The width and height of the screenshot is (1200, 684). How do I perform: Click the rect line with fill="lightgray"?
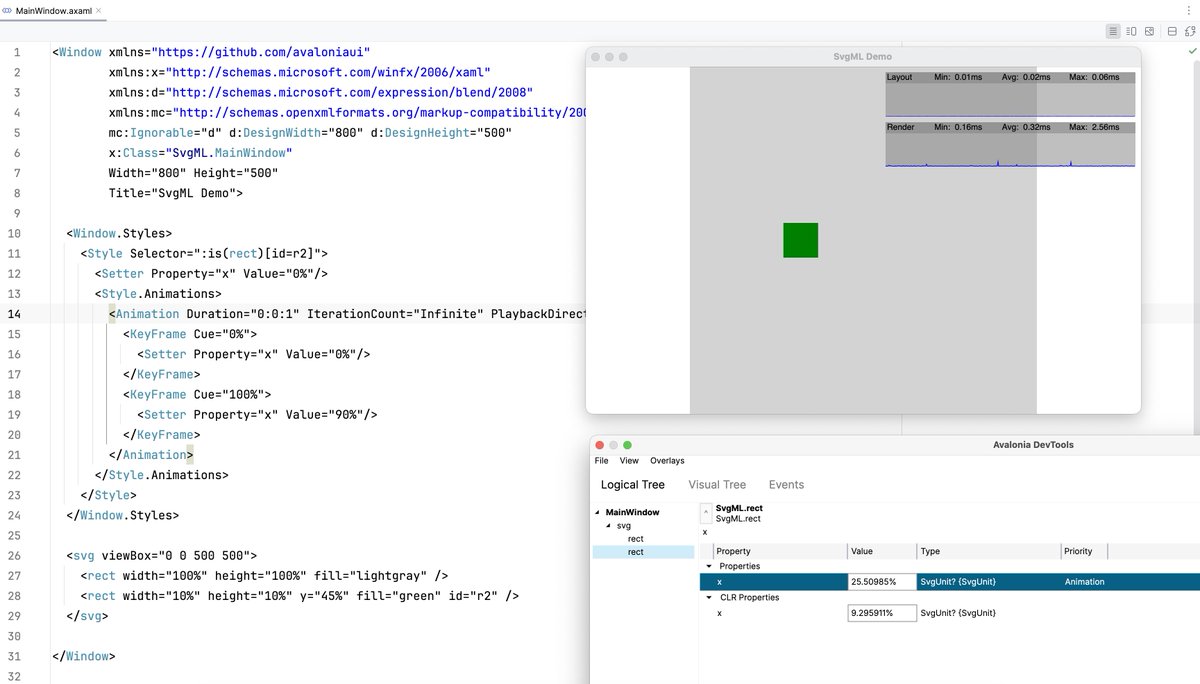pyautogui.click(x=264, y=575)
